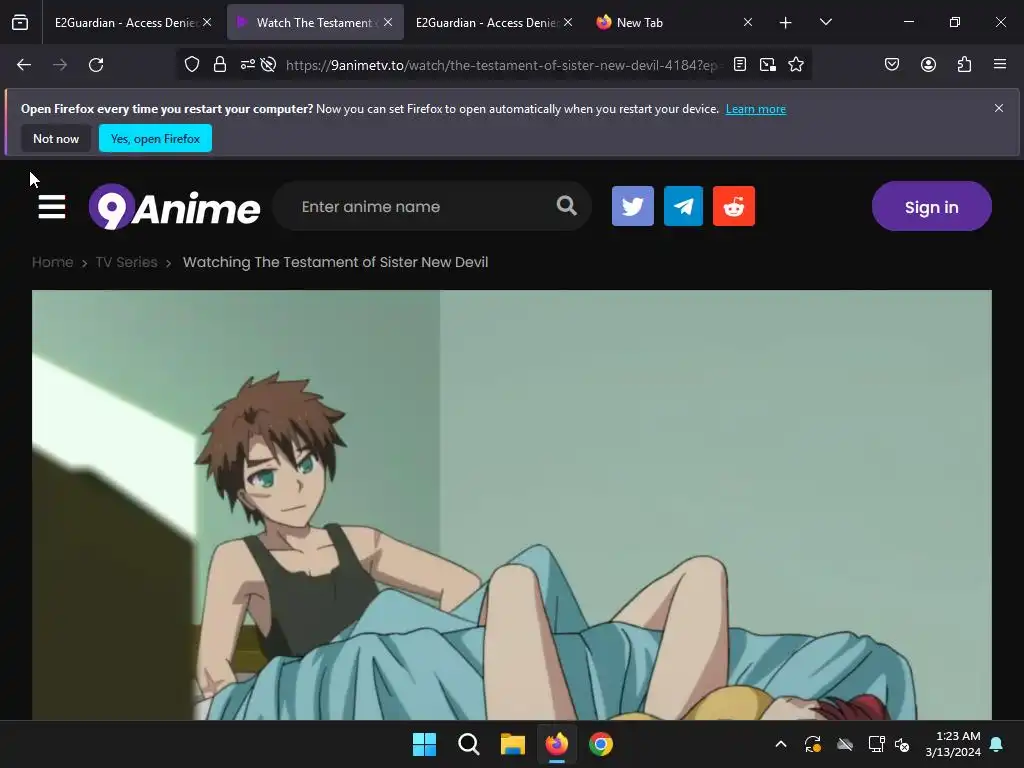Click Not now button
This screenshot has height=768, width=1024.
[x=56, y=138]
